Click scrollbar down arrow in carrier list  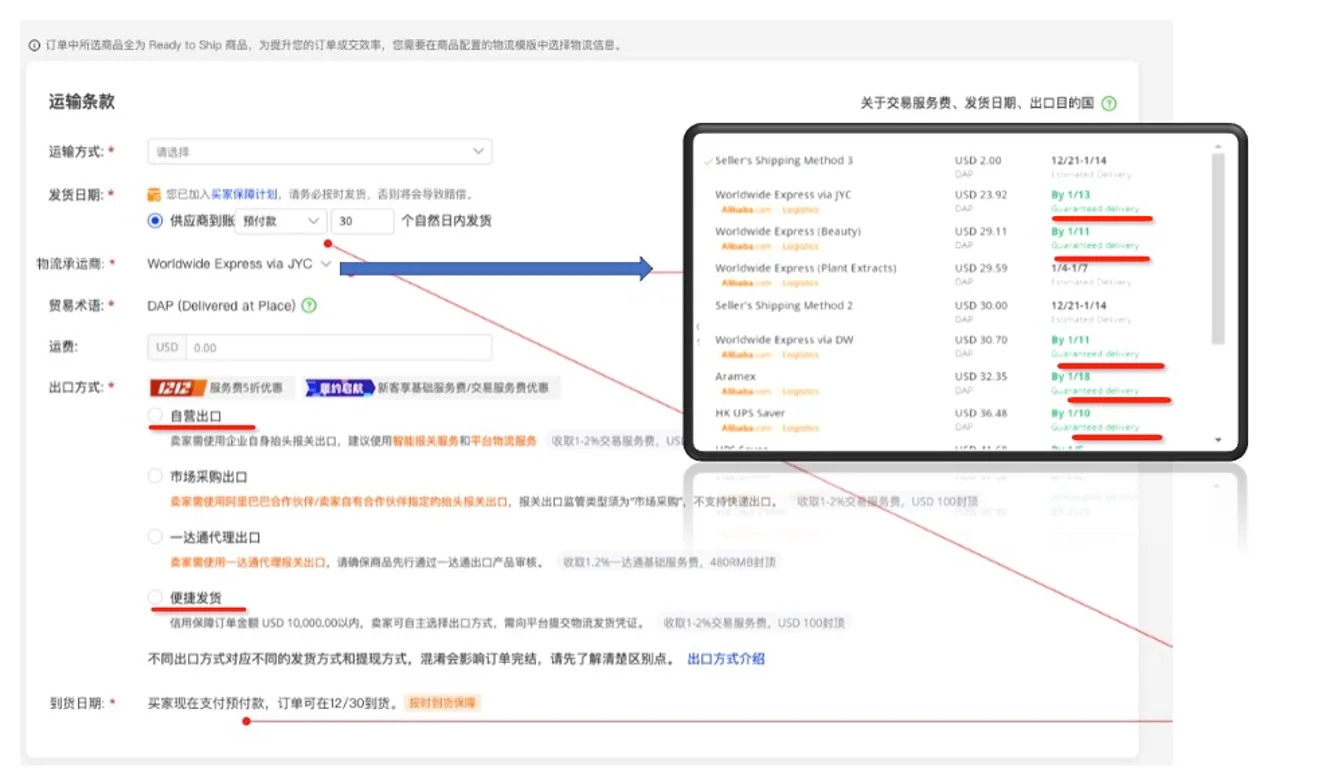click(x=1217, y=439)
